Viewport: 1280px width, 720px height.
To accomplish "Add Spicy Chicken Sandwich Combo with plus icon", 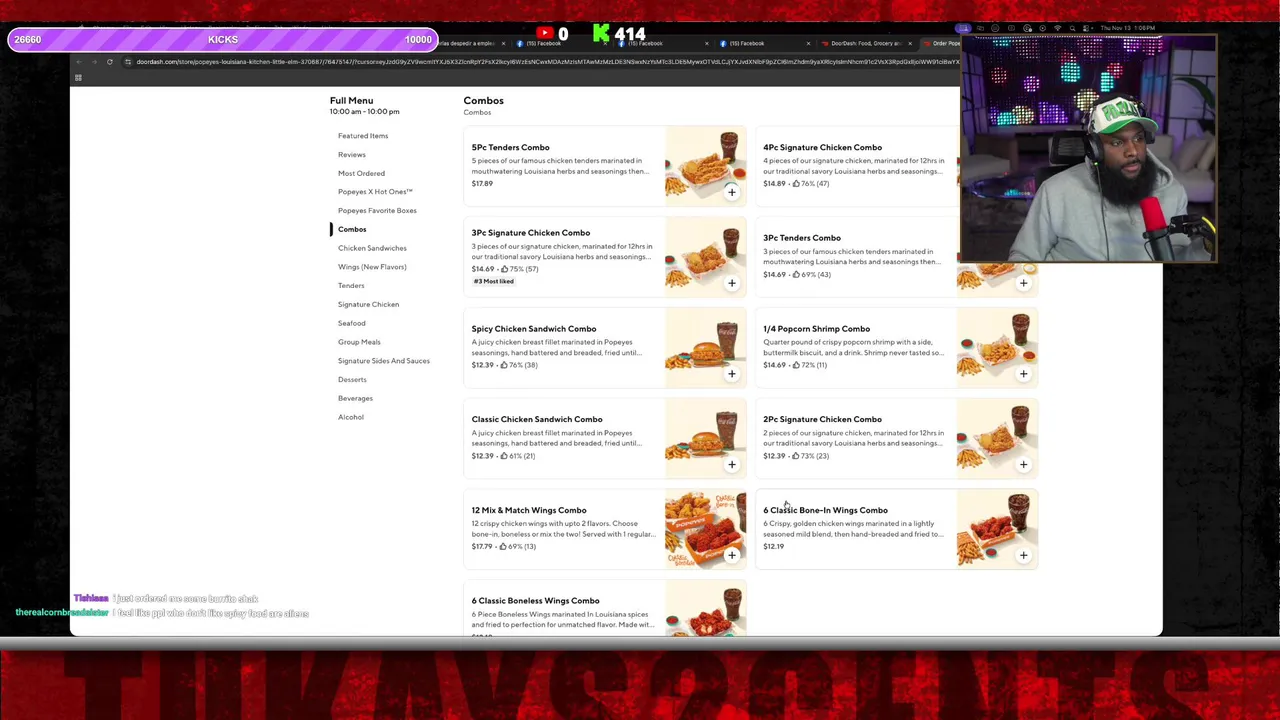I will pos(731,374).
